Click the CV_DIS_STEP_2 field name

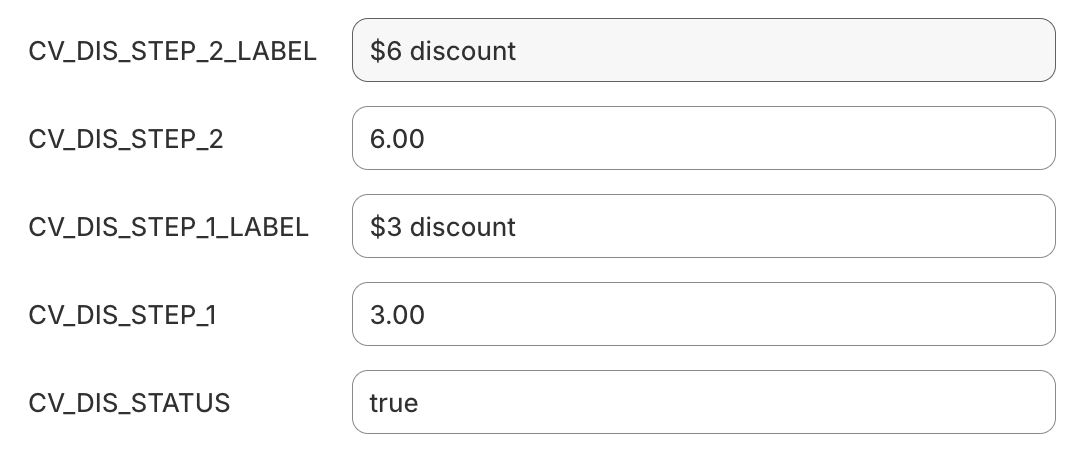(126, 139)
